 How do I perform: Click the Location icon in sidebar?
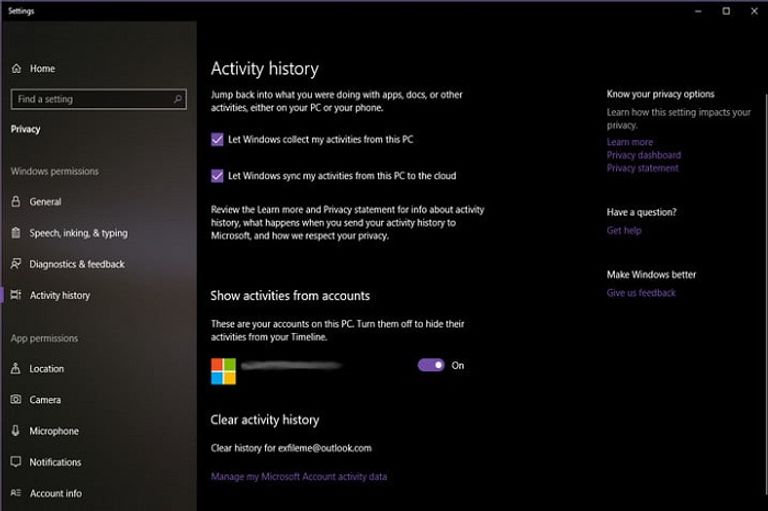pos(16,369)
